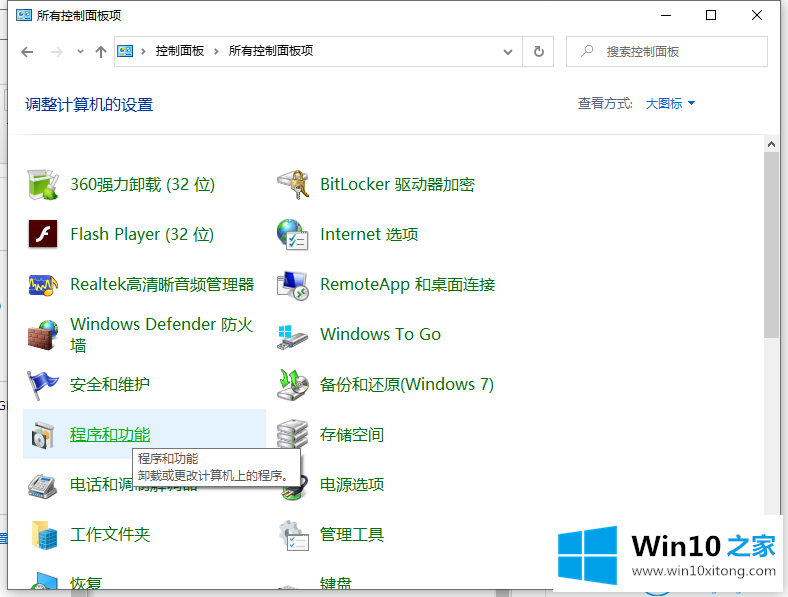Open Windows To Go link
788x597 pixels.
tap(380, 334)
